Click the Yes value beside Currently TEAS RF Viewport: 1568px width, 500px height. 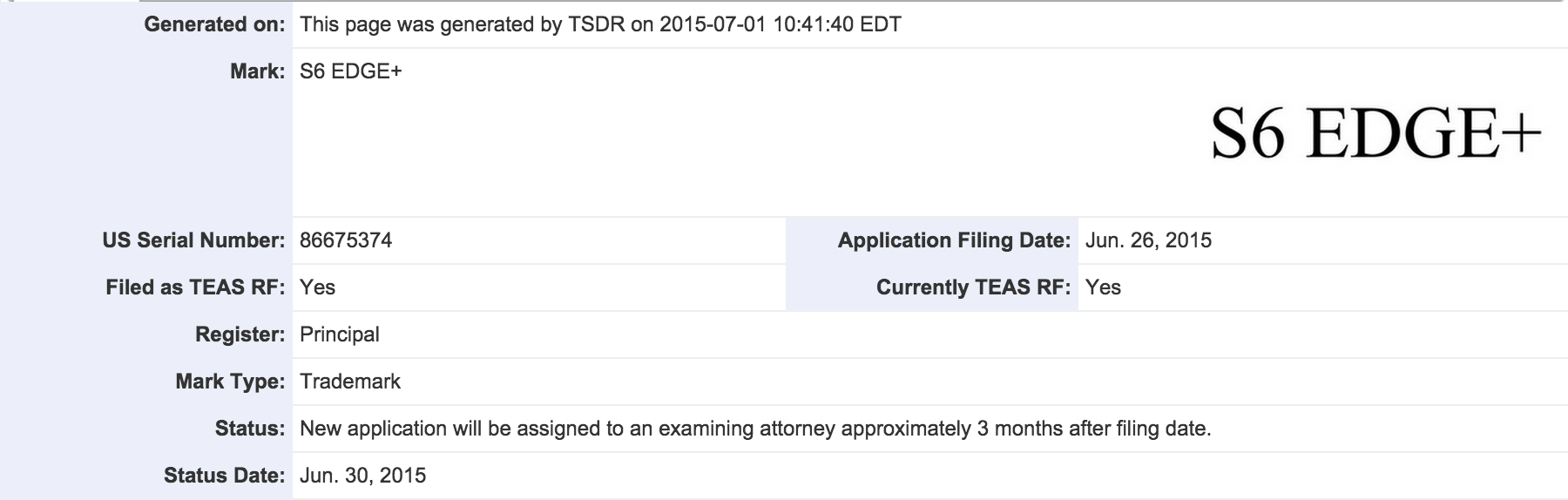1103,287
